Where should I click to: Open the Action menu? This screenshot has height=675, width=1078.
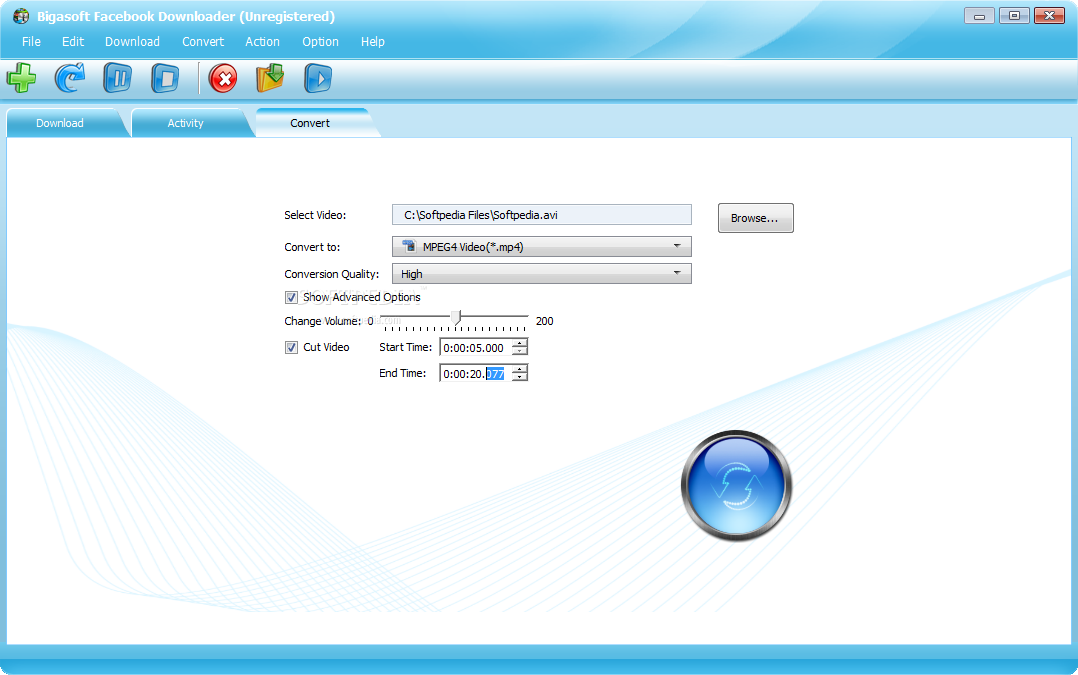[x=263, y=42]
